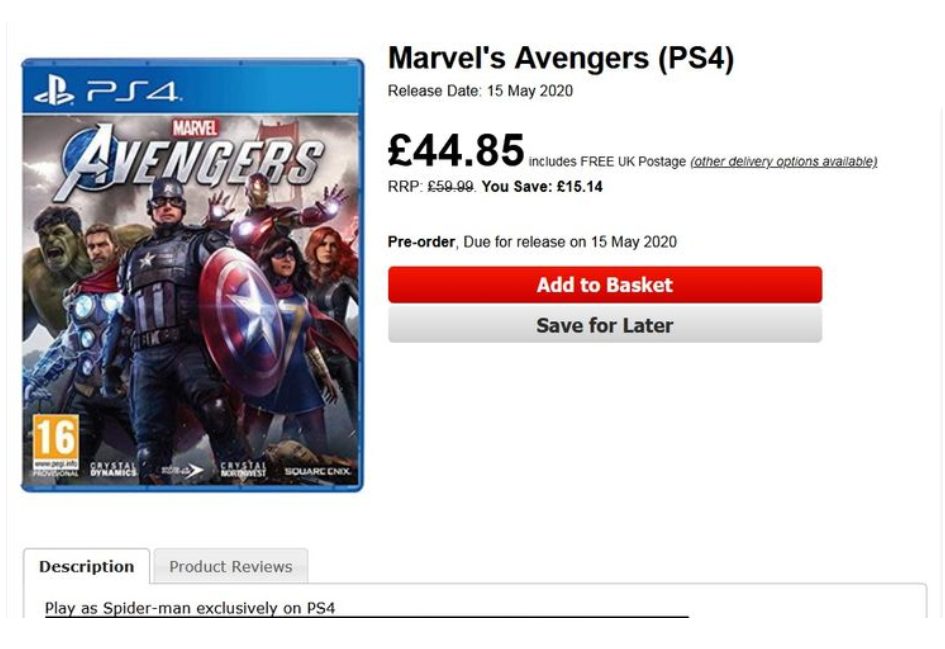945x649 pixels.
Task: Click the Square Enix logo on the cover
Action: [316, 470]
